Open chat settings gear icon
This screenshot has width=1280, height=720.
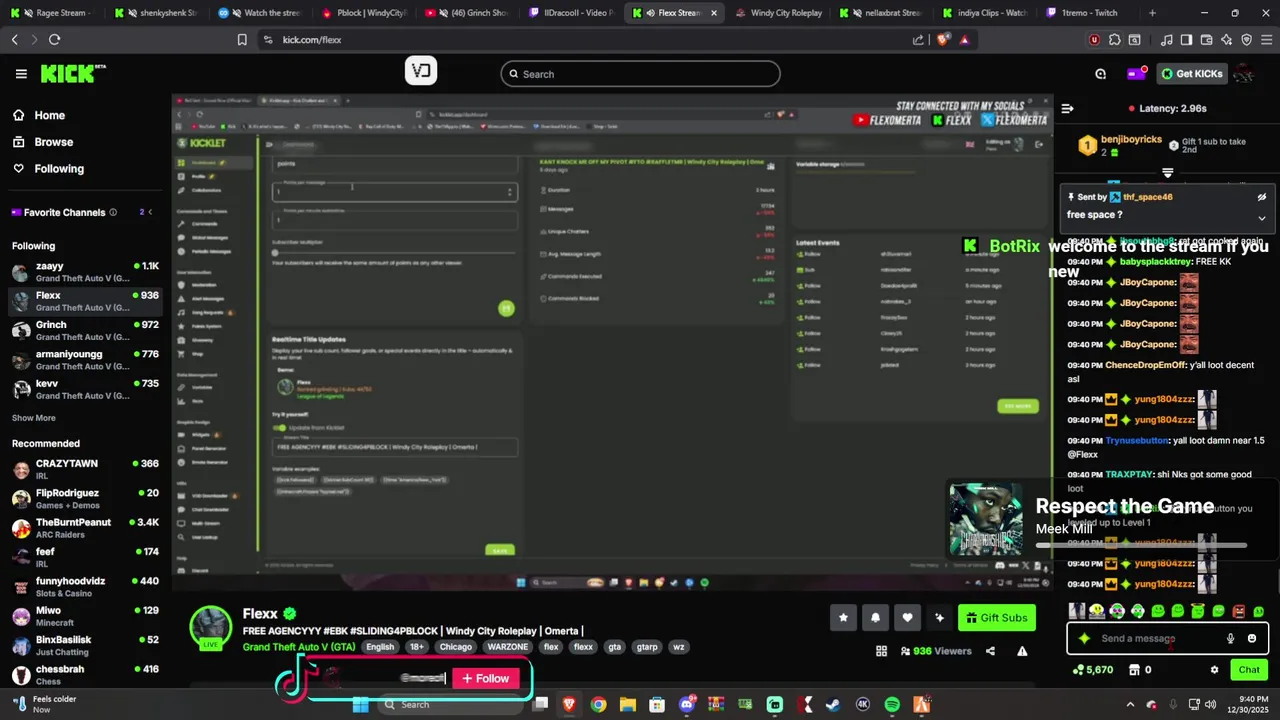point(1215,670)
